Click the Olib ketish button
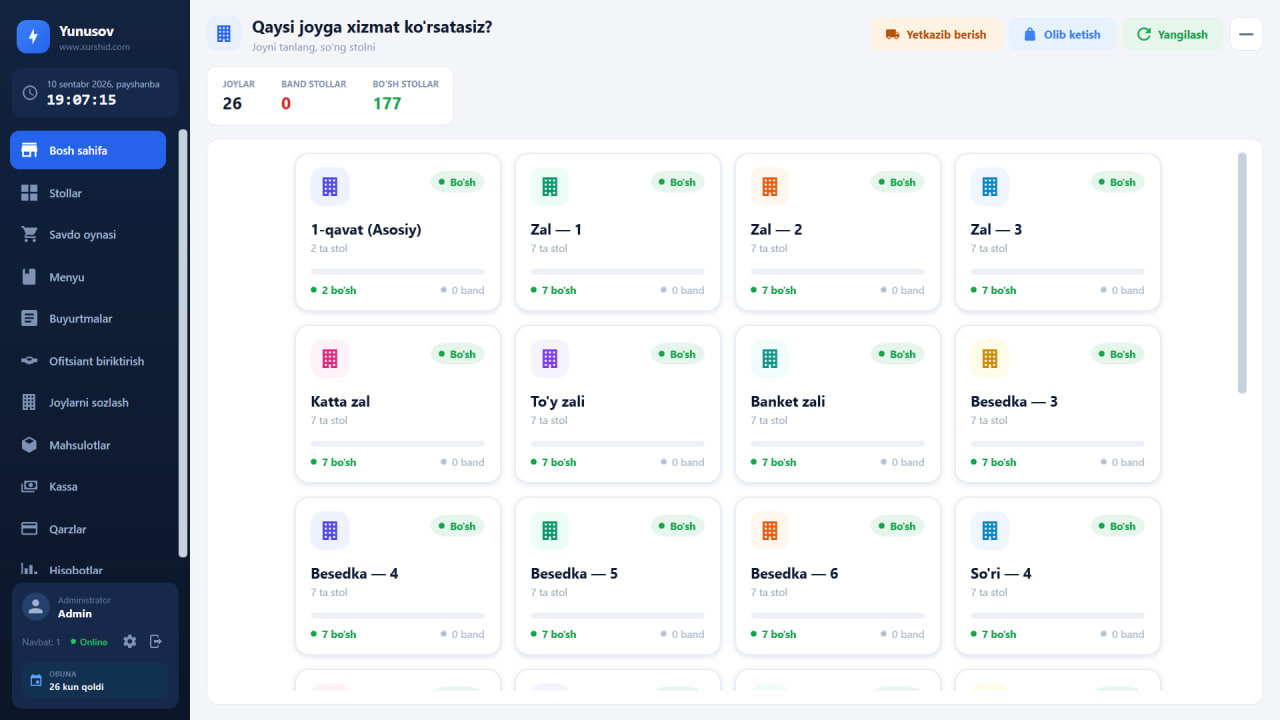Viewport: 1280px width, 720px height. [1062, 34]
